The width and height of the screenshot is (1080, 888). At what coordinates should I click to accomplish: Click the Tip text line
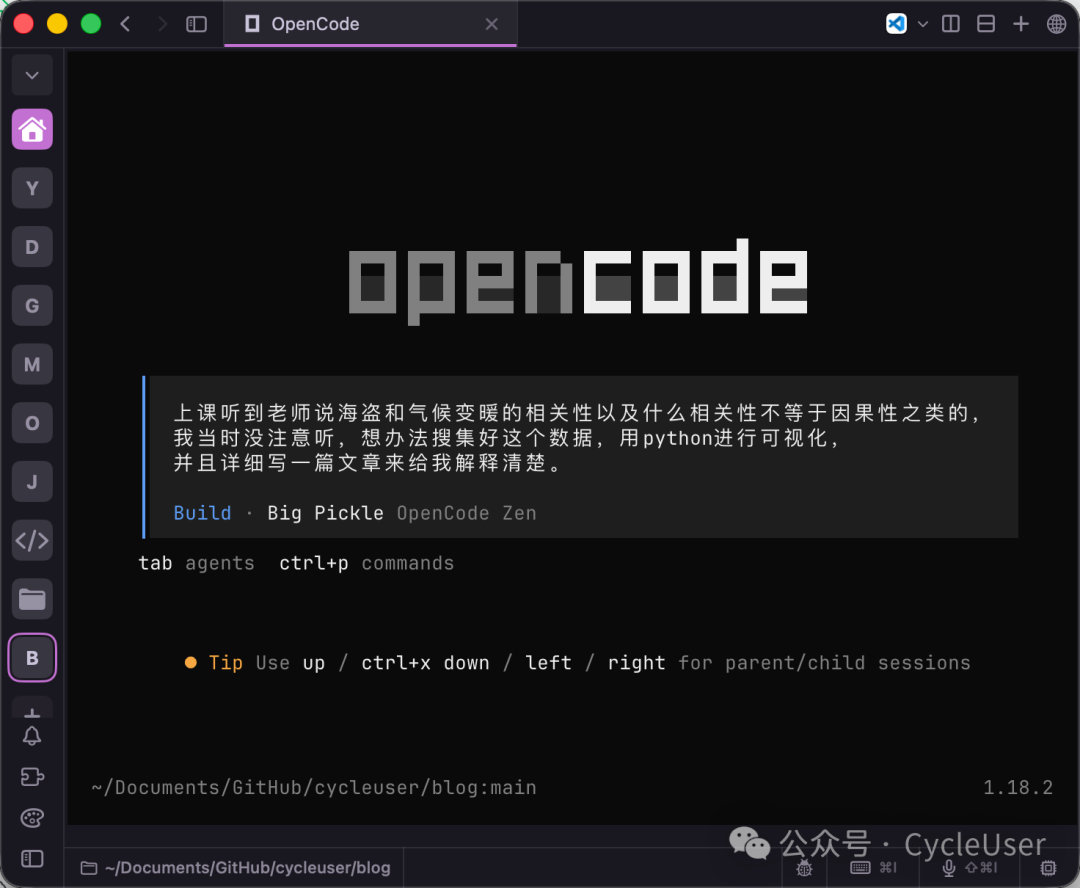tap(577, 663)
